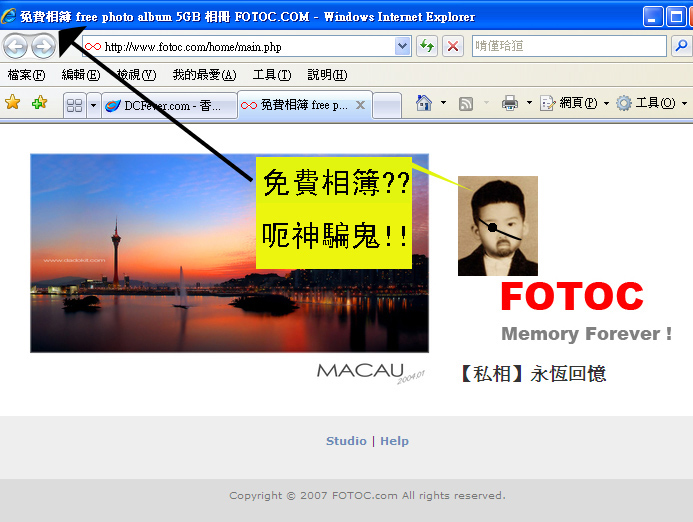Close the 免費相簿 tab with X
693x522 pixels.
360,105
